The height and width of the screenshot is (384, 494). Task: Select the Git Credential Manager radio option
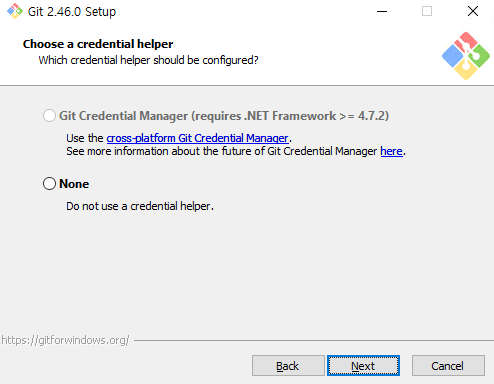point(49,116)
